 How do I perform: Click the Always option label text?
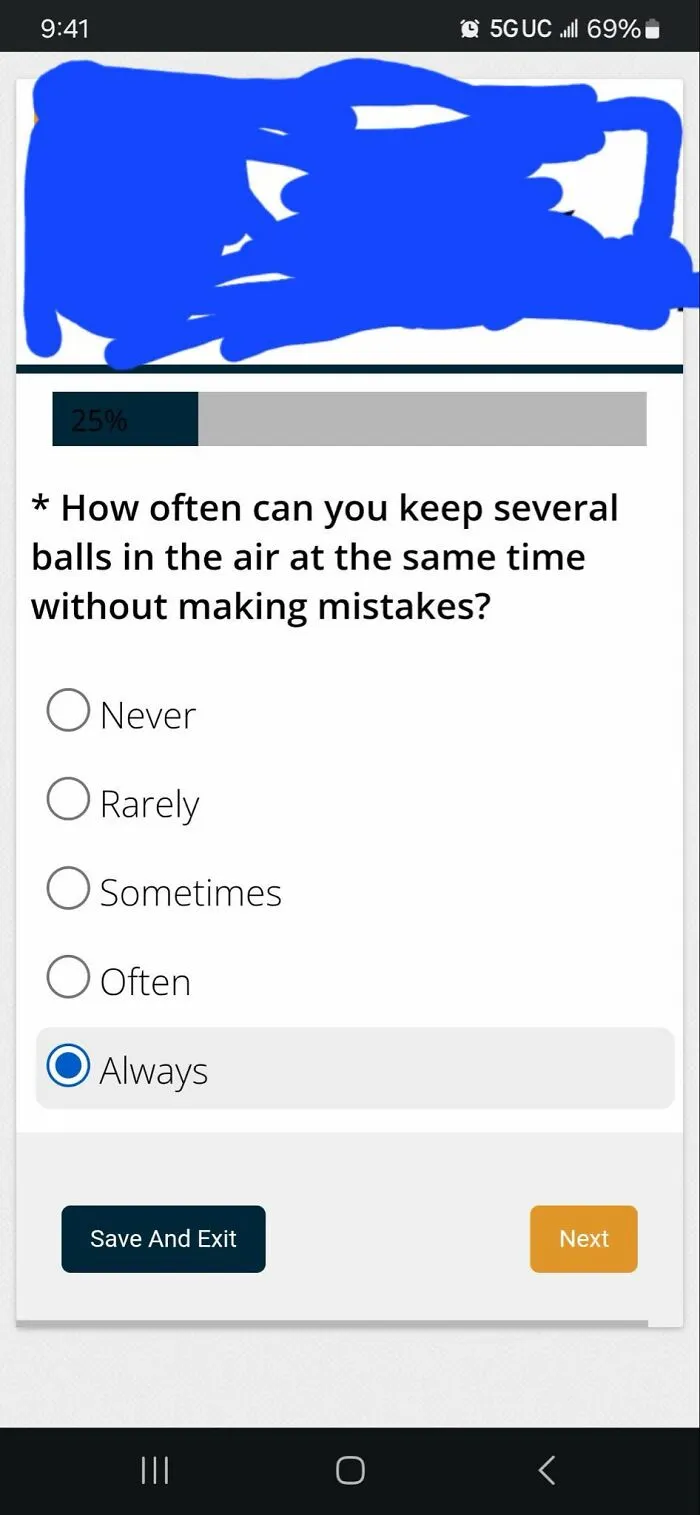coord(154,1071)
